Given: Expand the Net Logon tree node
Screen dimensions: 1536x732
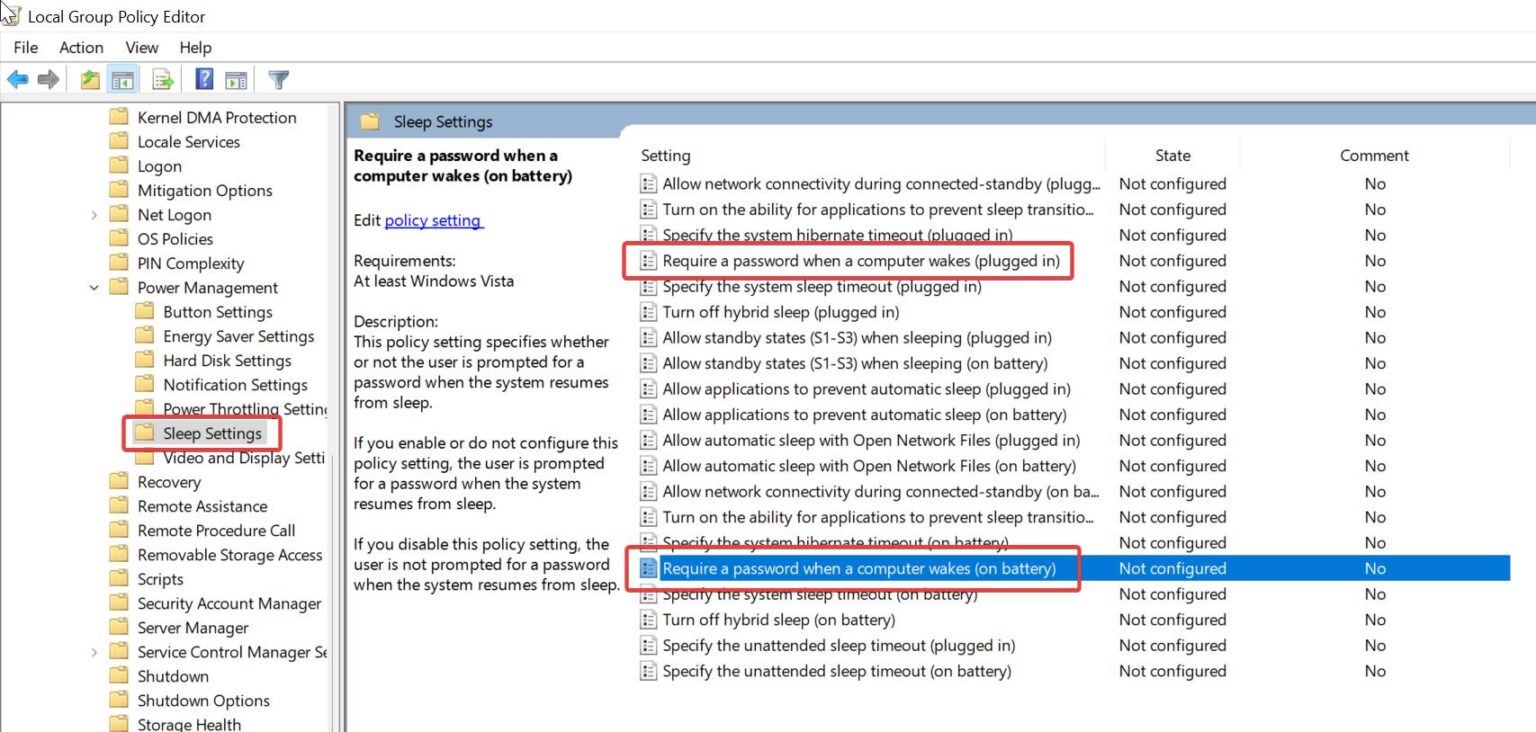Looking at the screenshot, I should (93, 214).
